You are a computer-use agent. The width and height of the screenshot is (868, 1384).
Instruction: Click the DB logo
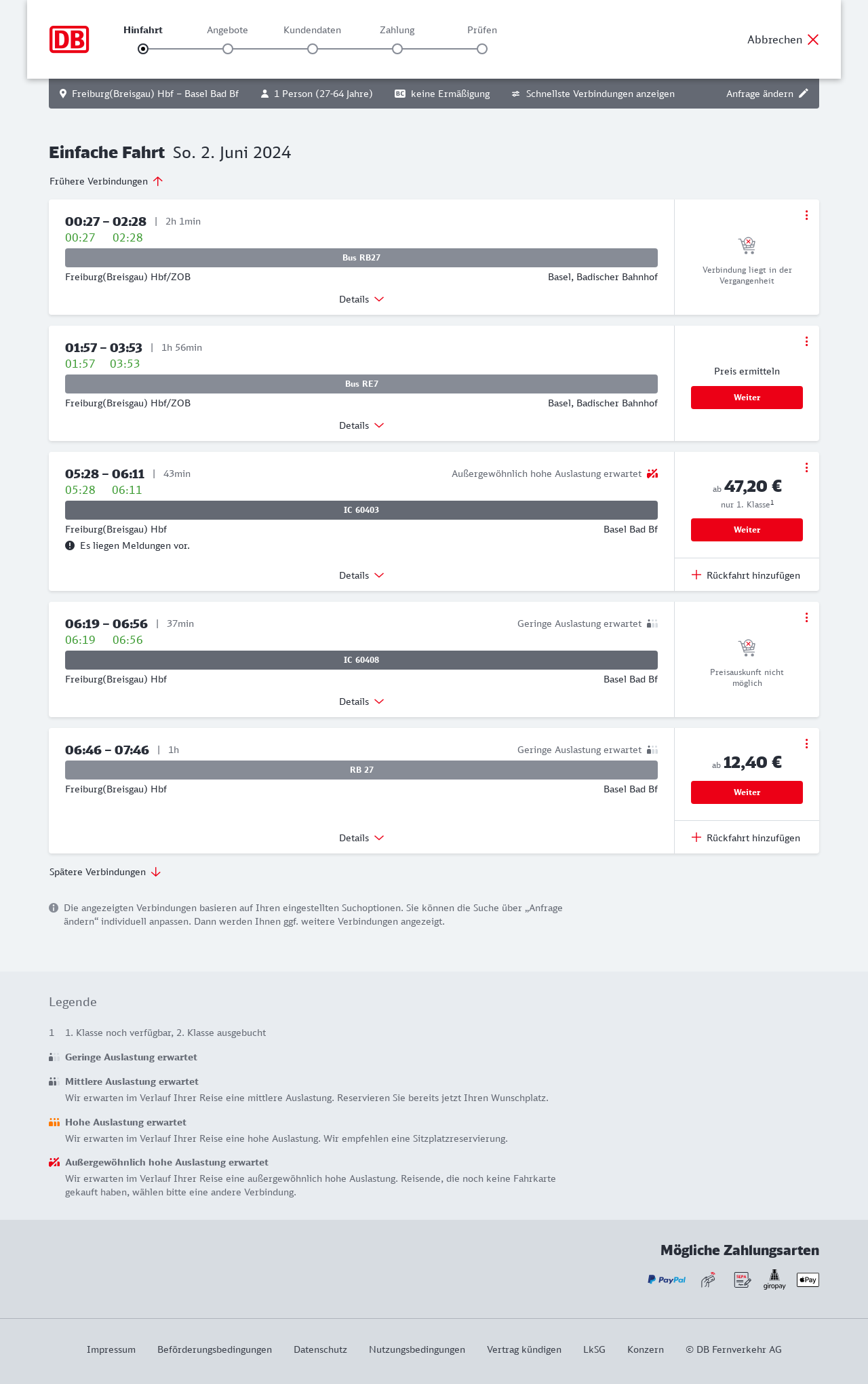(x=69, y=39)
